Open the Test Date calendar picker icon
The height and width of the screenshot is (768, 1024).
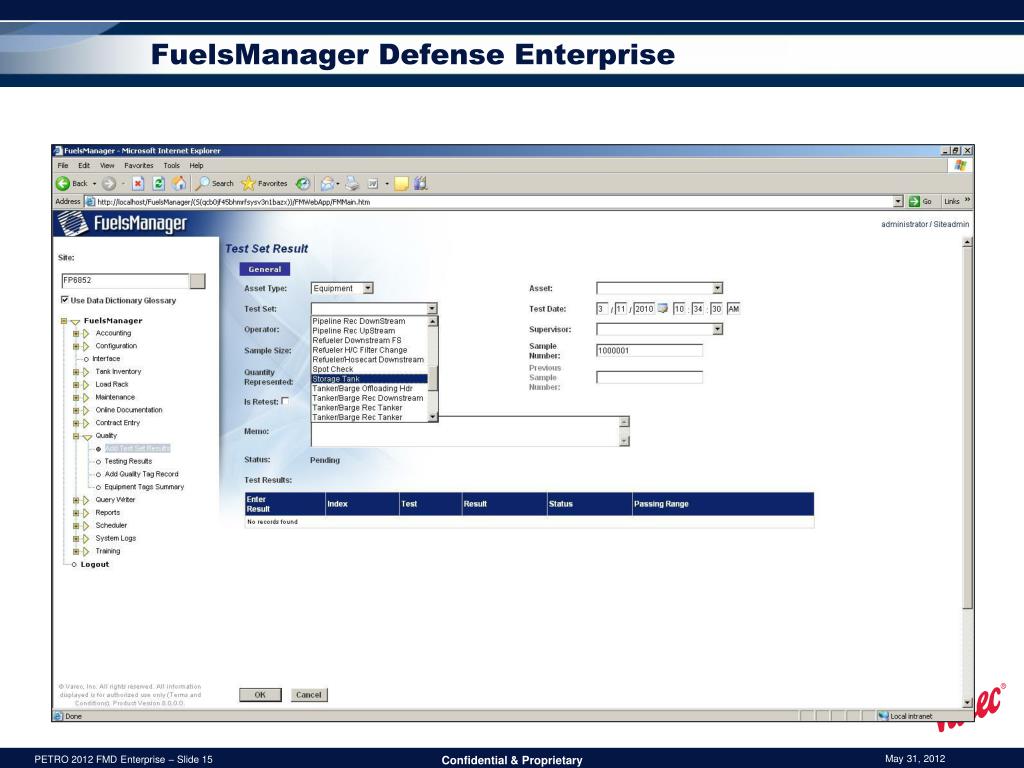tap(662, 308)
